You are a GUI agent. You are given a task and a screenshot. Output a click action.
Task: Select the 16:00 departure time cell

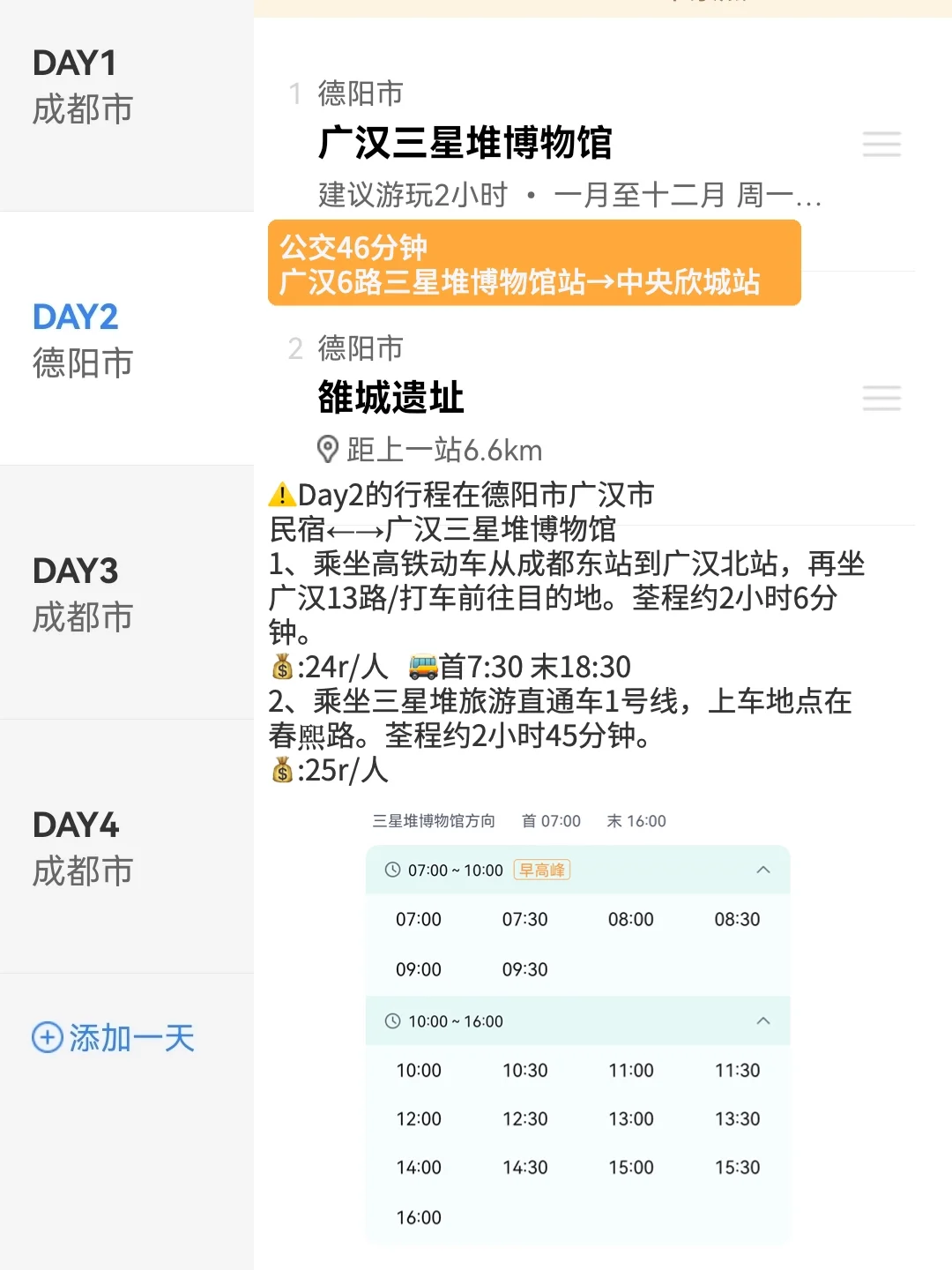coord(419,1218)
